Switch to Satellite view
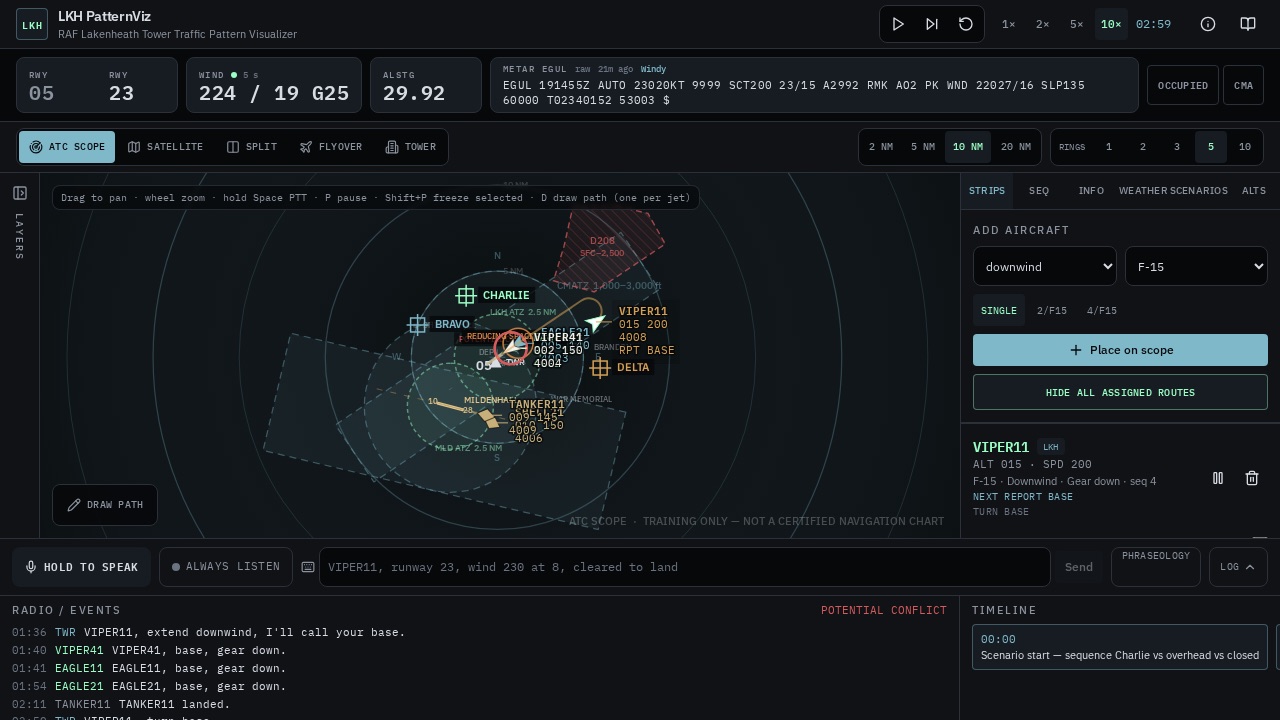This screenshot has width=1280, height=720. click(x=166, y=147)
